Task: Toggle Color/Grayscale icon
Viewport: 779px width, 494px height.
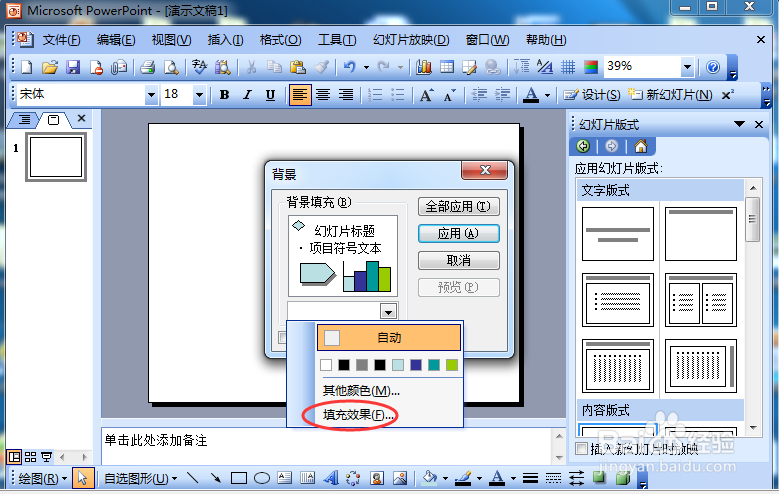Action: click(x=591, y=67)
